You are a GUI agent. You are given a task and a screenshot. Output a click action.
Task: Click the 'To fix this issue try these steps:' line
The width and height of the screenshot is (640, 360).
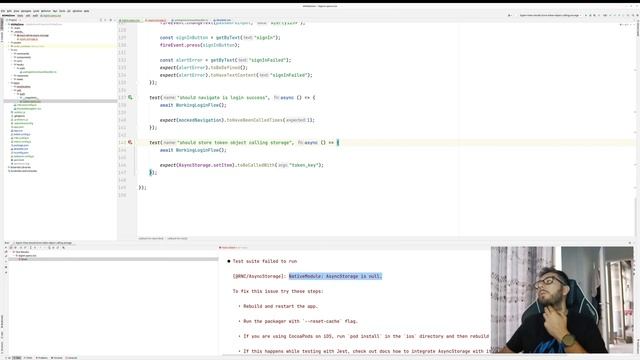point(278,291)
